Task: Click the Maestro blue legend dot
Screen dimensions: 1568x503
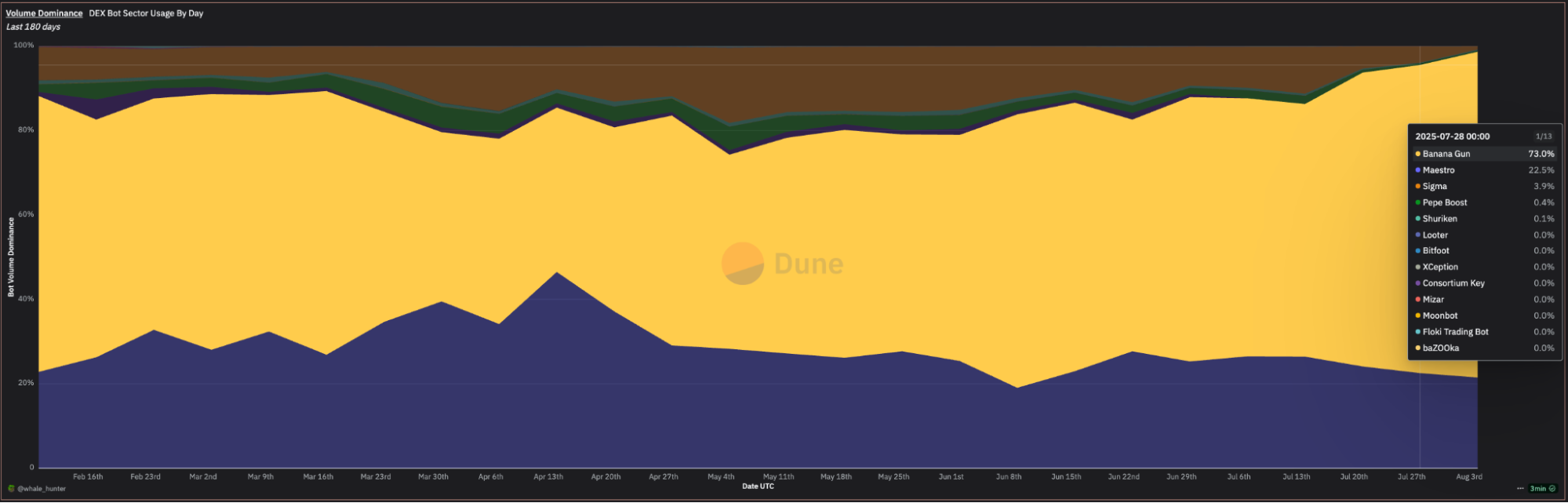Action: click(x=1417, y=170)
